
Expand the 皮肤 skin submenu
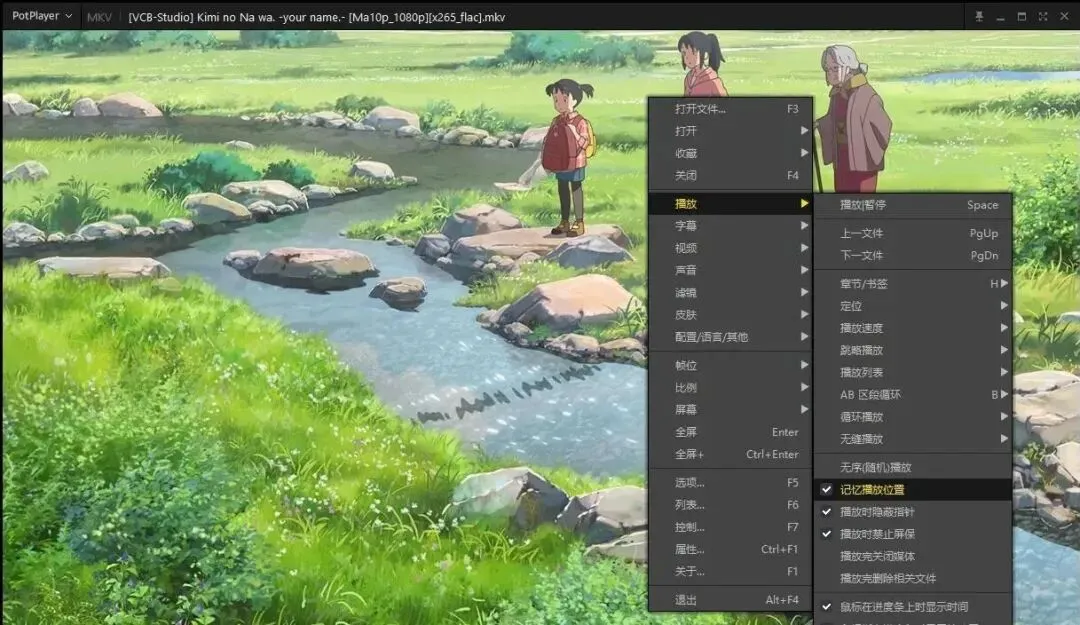[731, 314]
